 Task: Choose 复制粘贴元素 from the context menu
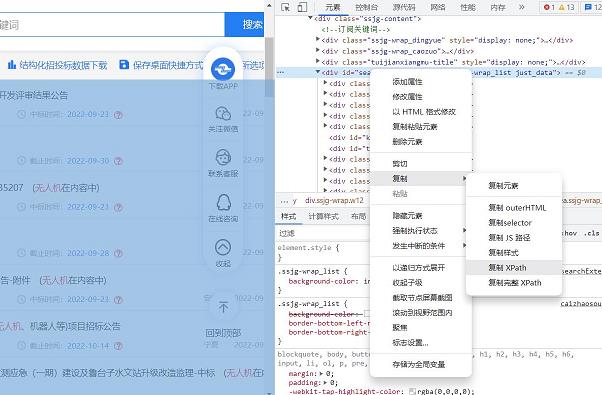point(415,127)
